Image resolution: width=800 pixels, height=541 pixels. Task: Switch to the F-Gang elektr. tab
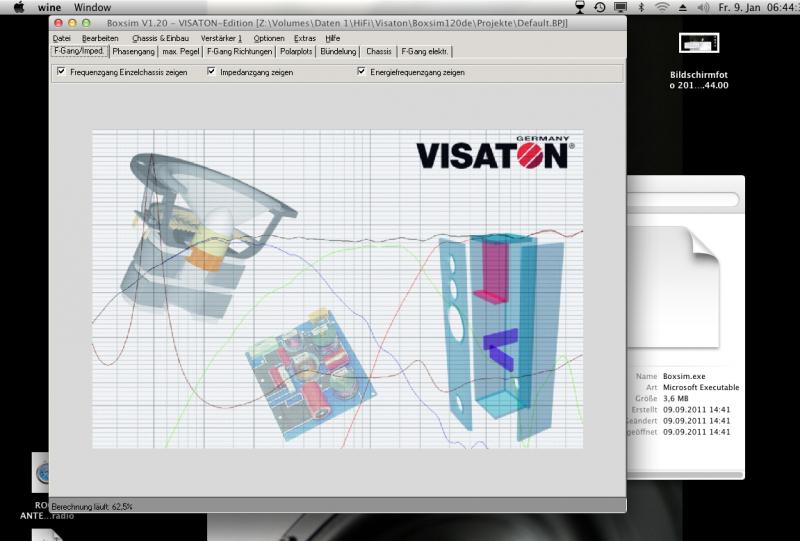[x=424, y=52]
